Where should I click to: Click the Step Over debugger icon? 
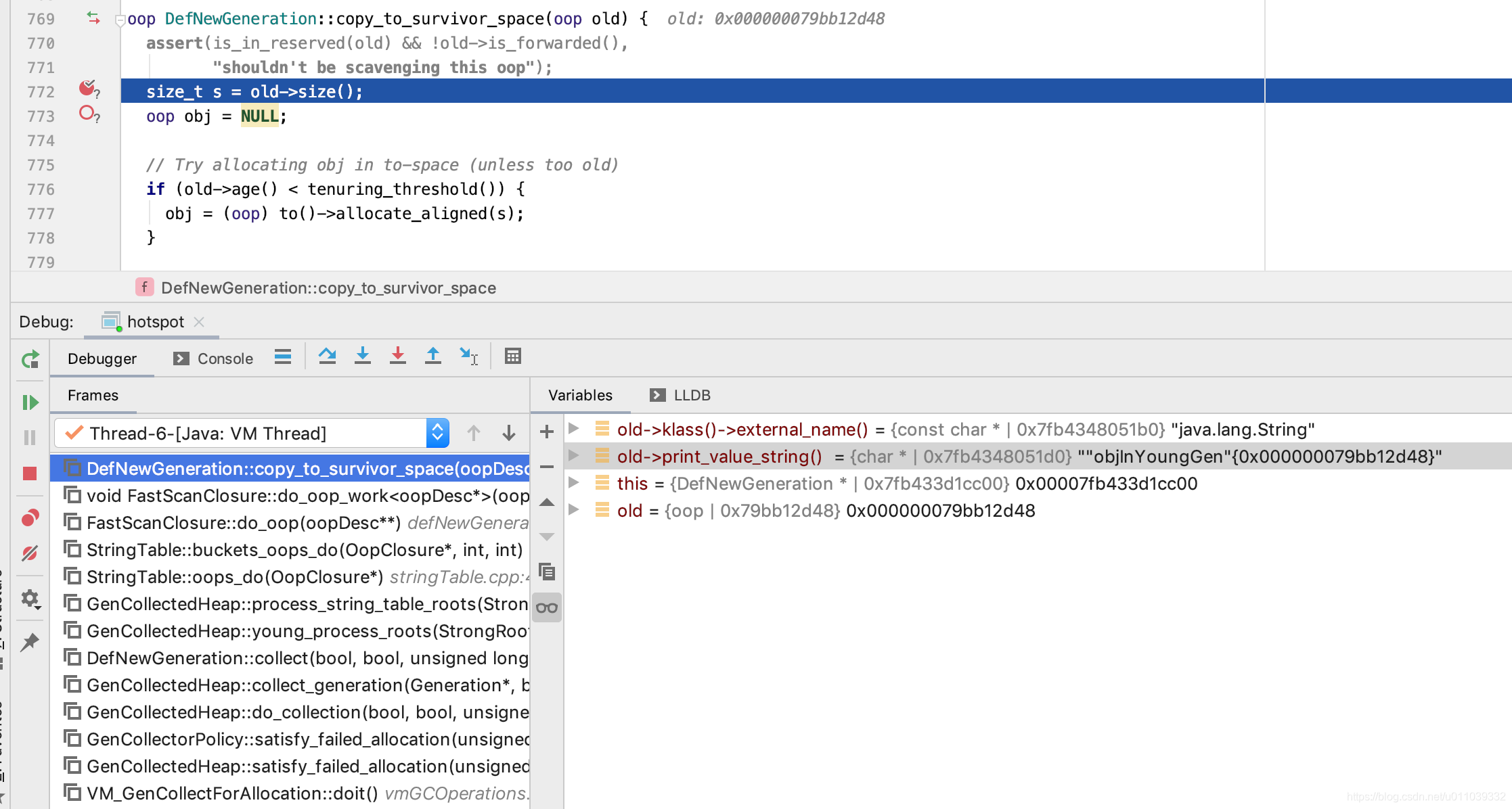coord(328,356)
